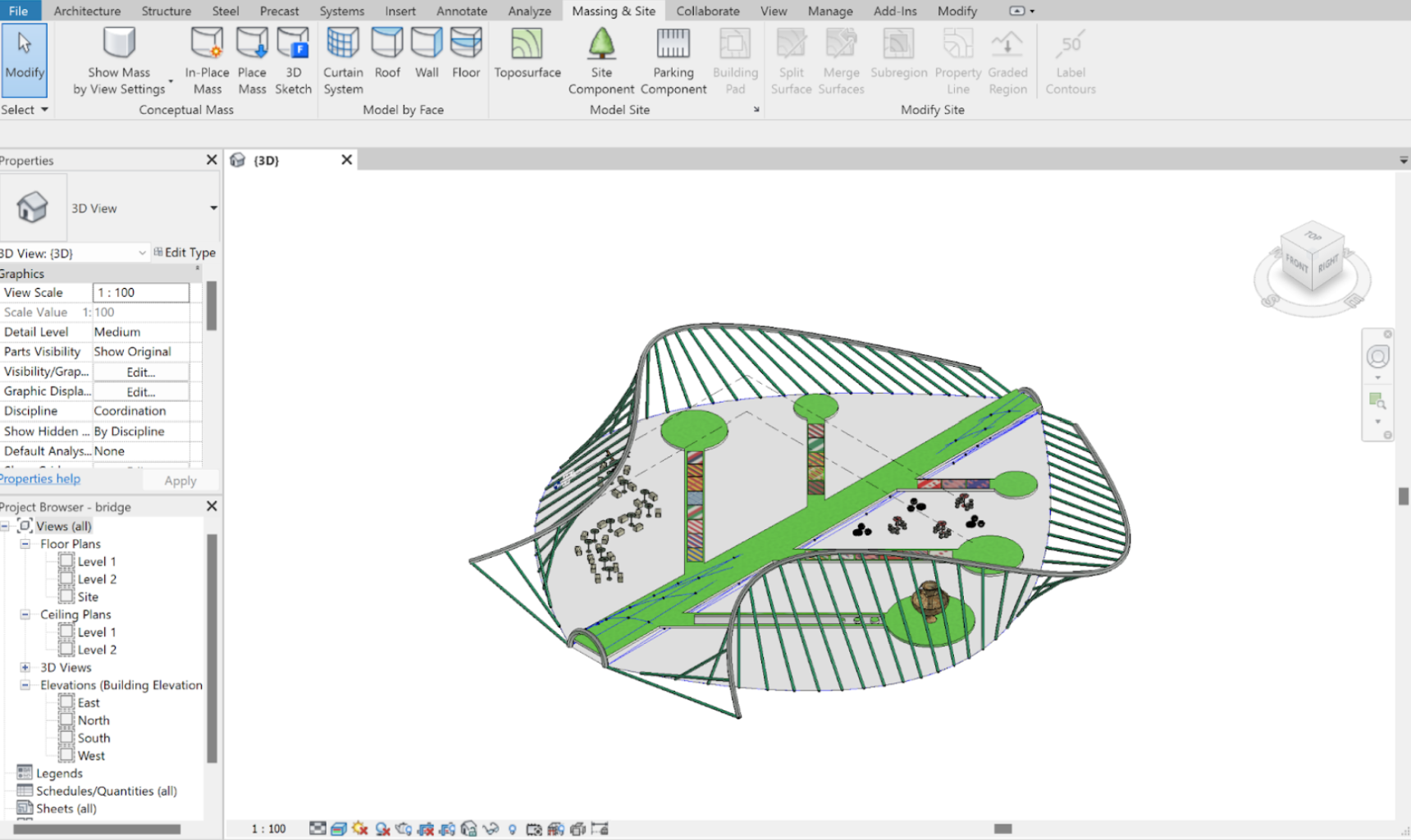Close the {3D} view tab
The image size is (1411, 840).
(x=347, y=160)
